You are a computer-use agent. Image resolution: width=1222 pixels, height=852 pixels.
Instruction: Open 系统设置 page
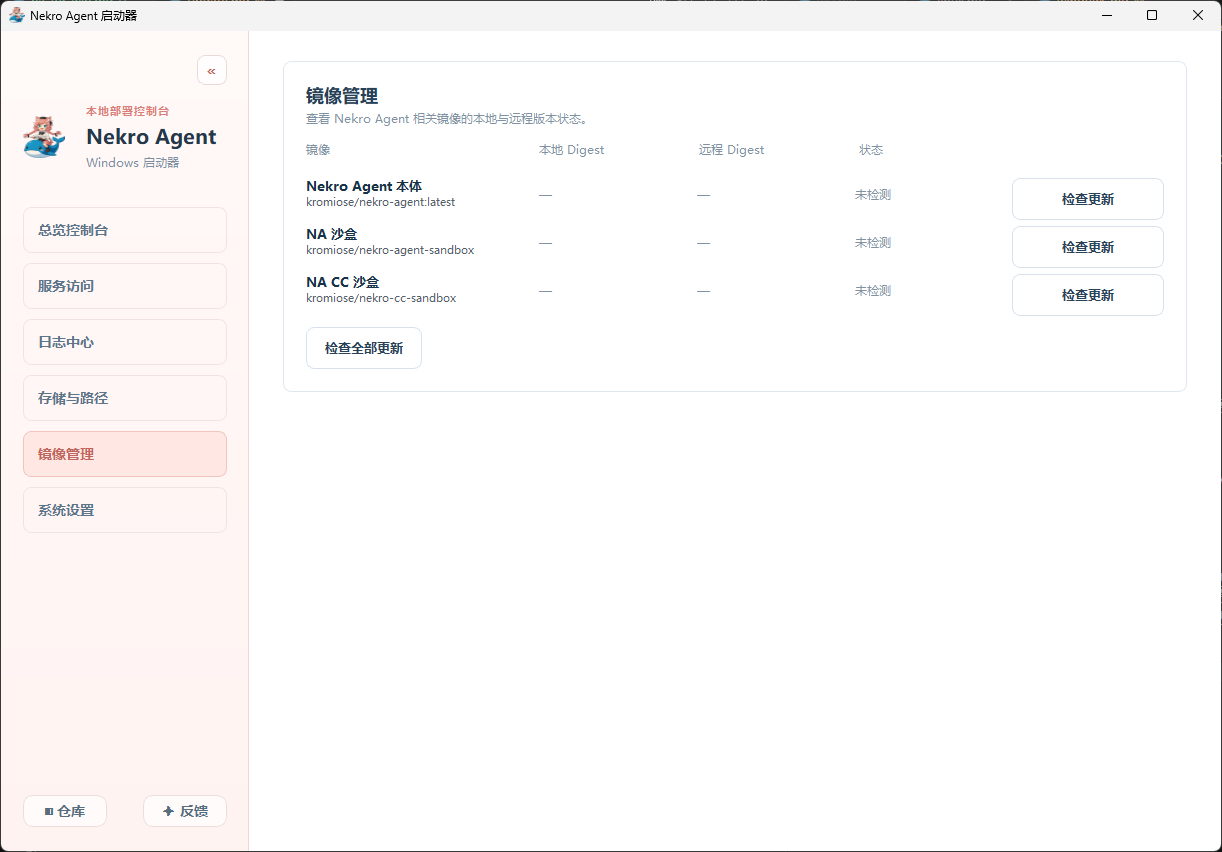(x=125, y=510)
